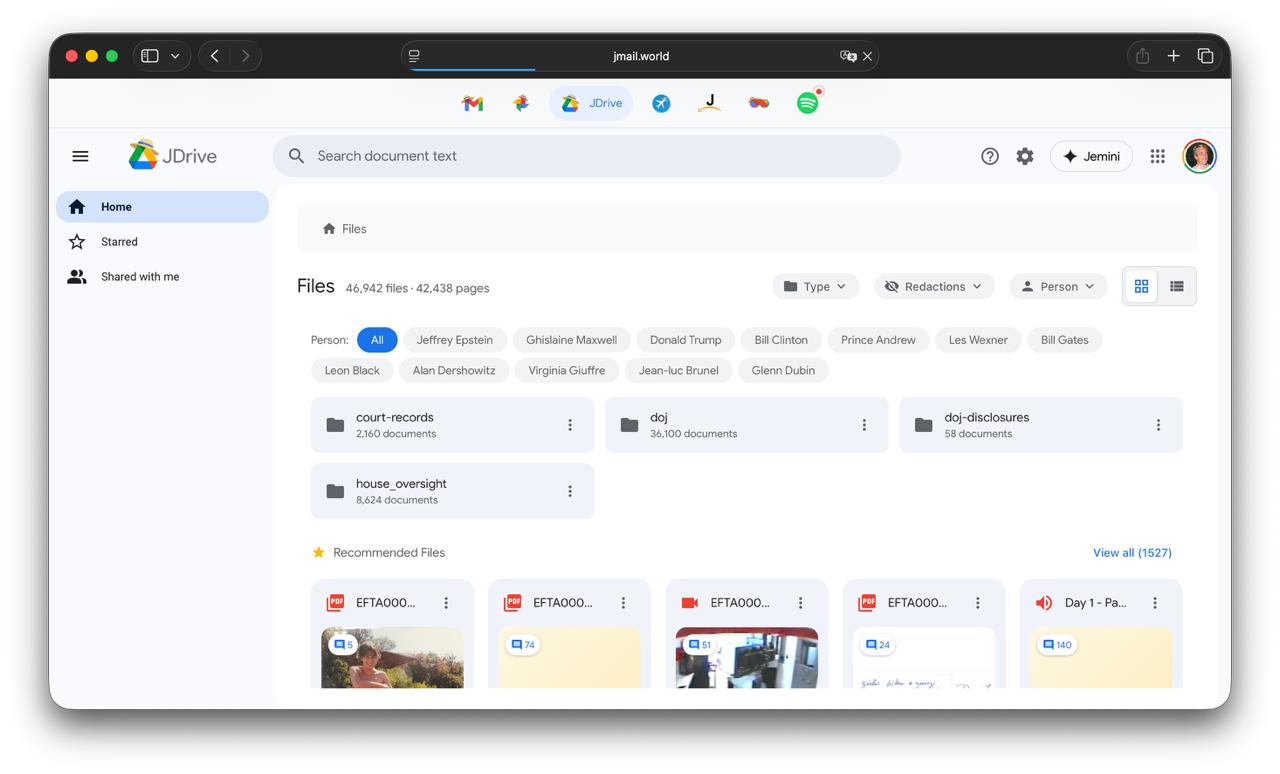Click the Jemini assistant button
The width and height of the screenshot is (1280, 774).
click(x=1091, y=156)
